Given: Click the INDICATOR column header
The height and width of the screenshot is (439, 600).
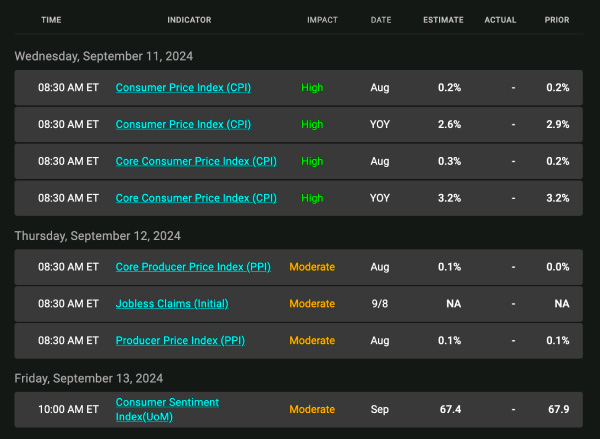Looking at the screenshot, I should [188, 20].
